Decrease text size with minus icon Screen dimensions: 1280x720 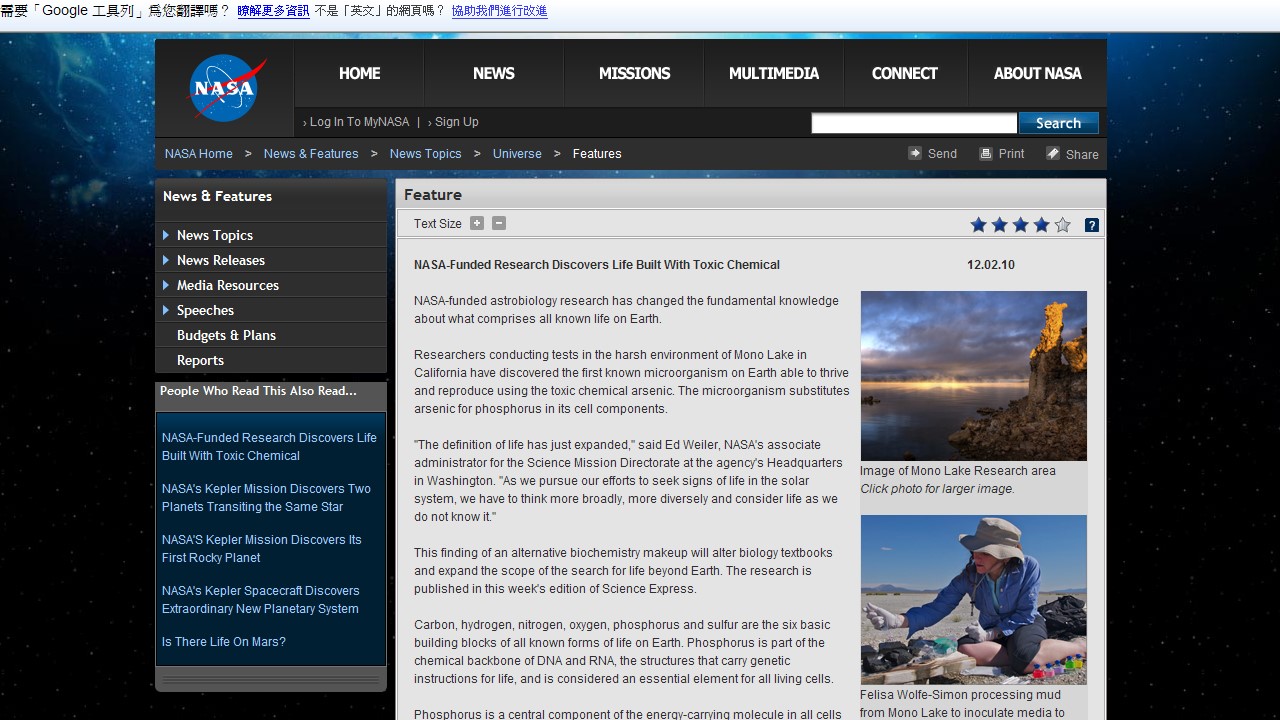[x=499, y=223]
